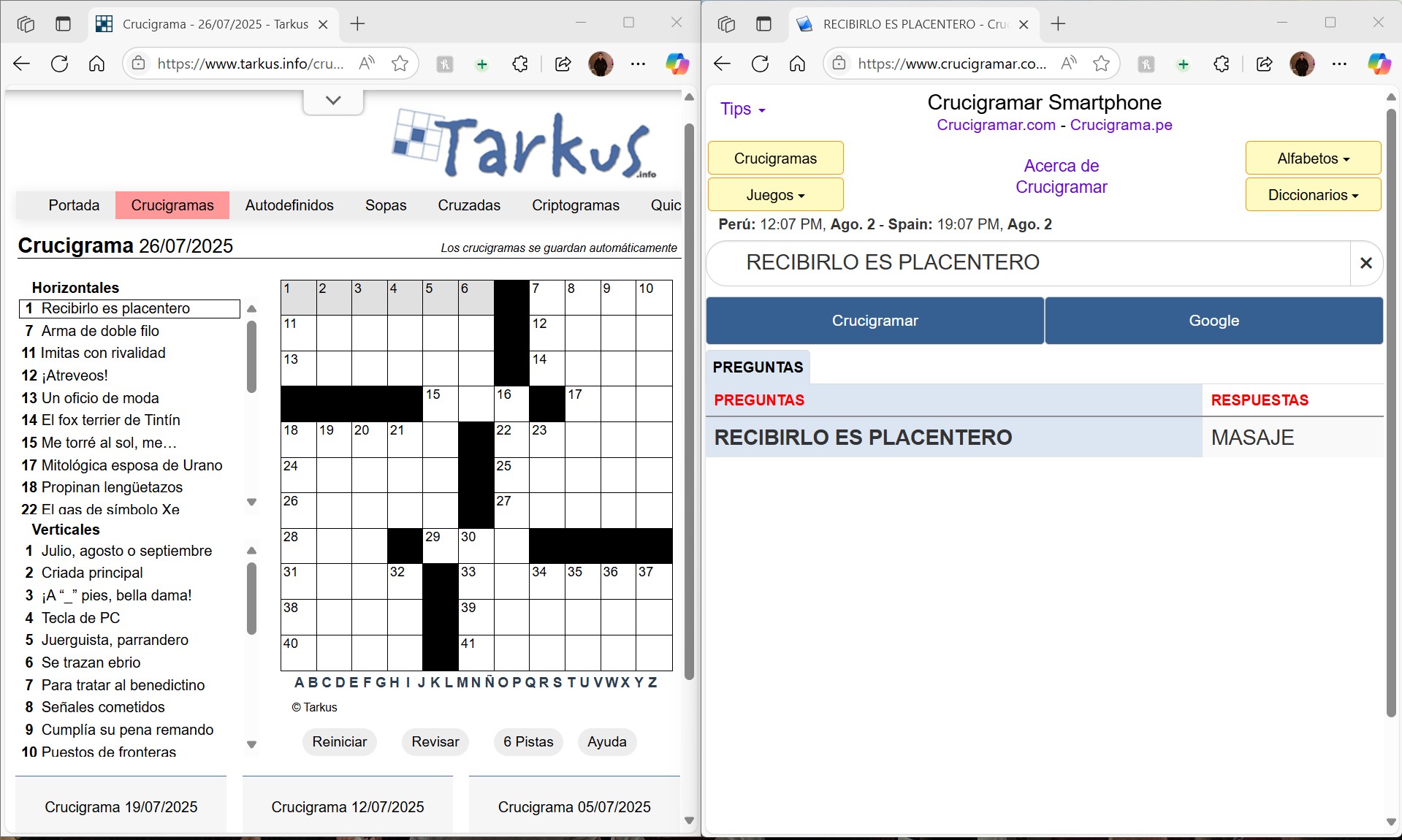Image resolution: width=1402 pixels, height=840 pixels.
Task: Click the Copilot icon in left browser
Action: tap(677, 64)
